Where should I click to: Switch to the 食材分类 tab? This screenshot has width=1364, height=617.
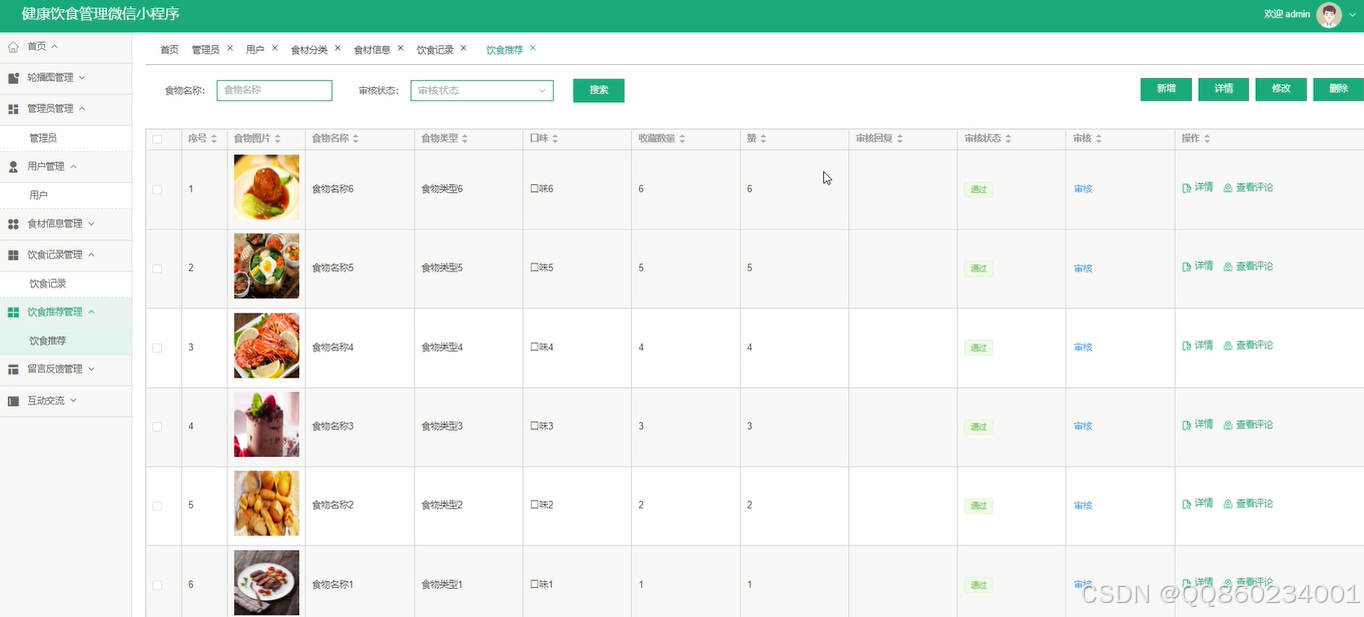[309, 50]
